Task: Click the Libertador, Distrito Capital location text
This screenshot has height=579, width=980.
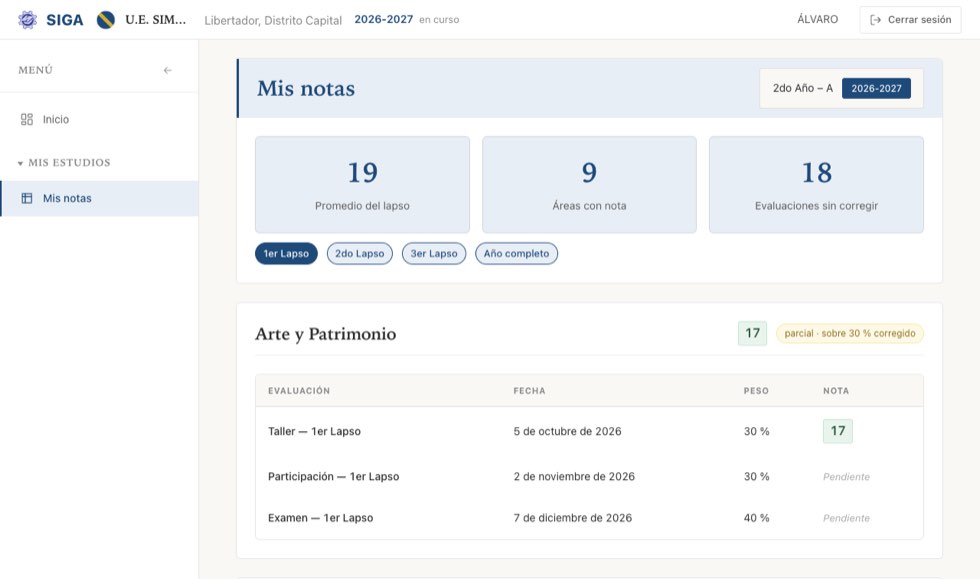Action: pyautogui.click(x=273, y=20)
